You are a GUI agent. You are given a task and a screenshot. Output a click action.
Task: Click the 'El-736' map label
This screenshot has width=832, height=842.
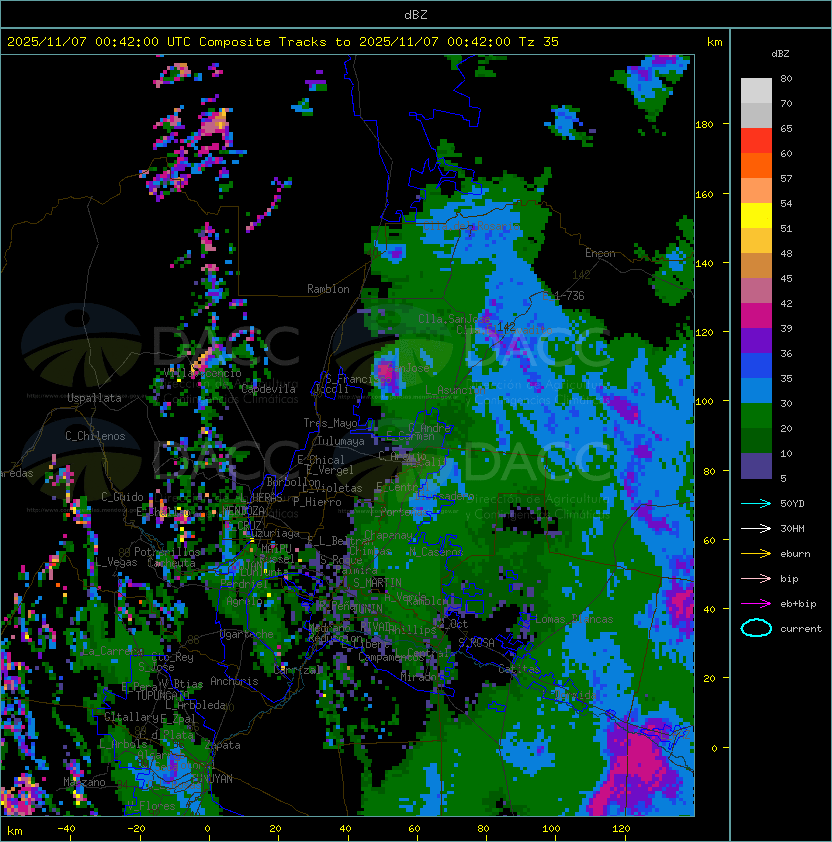click(x=563, y=296)
